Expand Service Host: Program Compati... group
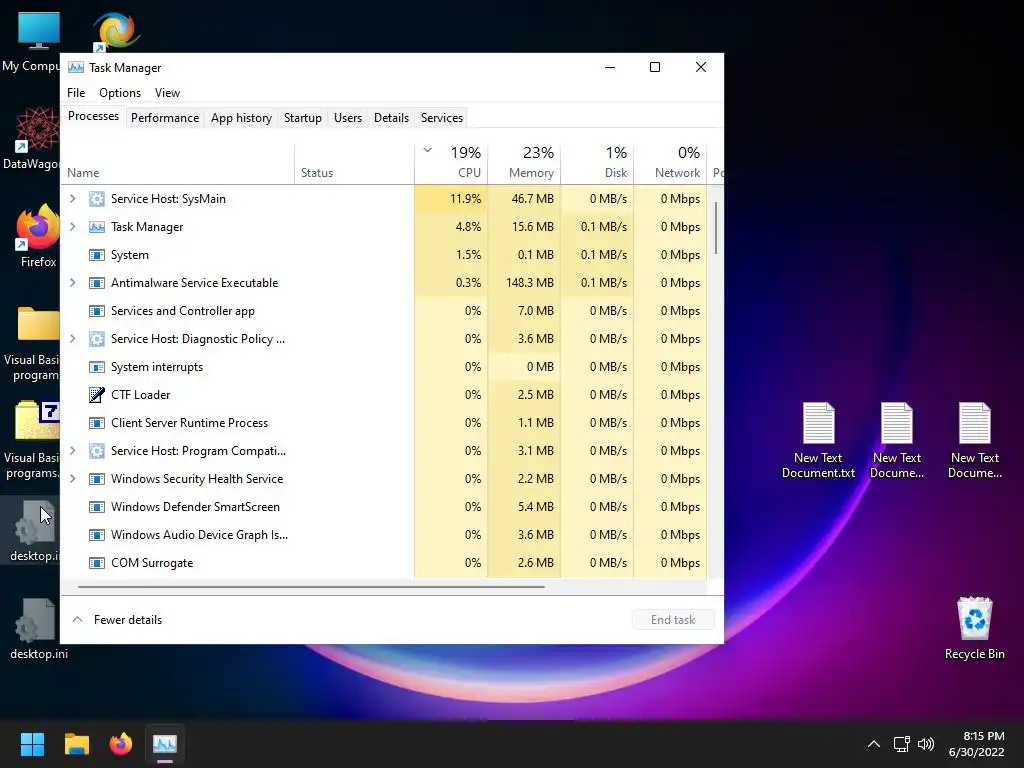 pos(73,451)
